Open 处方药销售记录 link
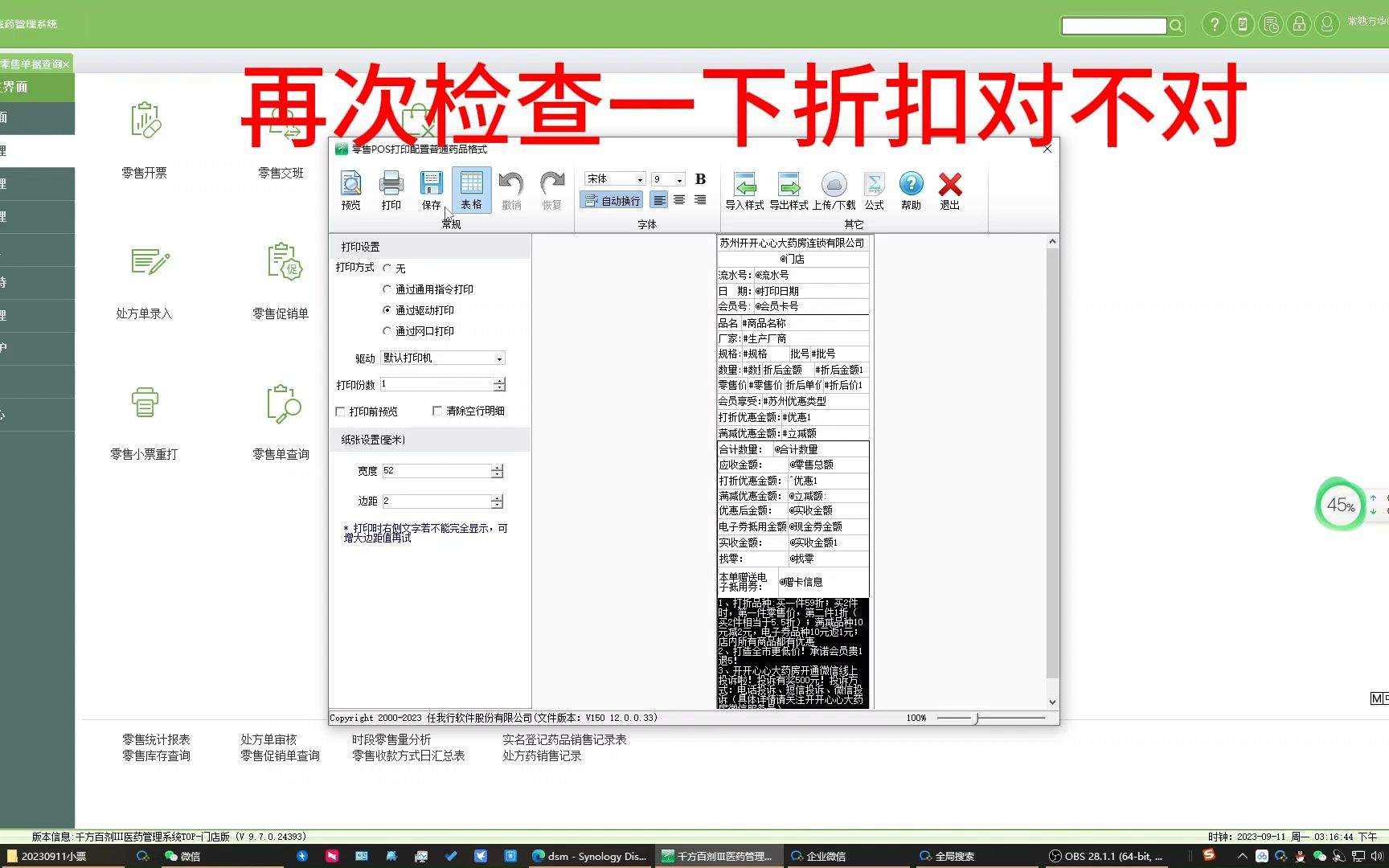Viewport: 1389px width, 868px height. coord(542,755)
